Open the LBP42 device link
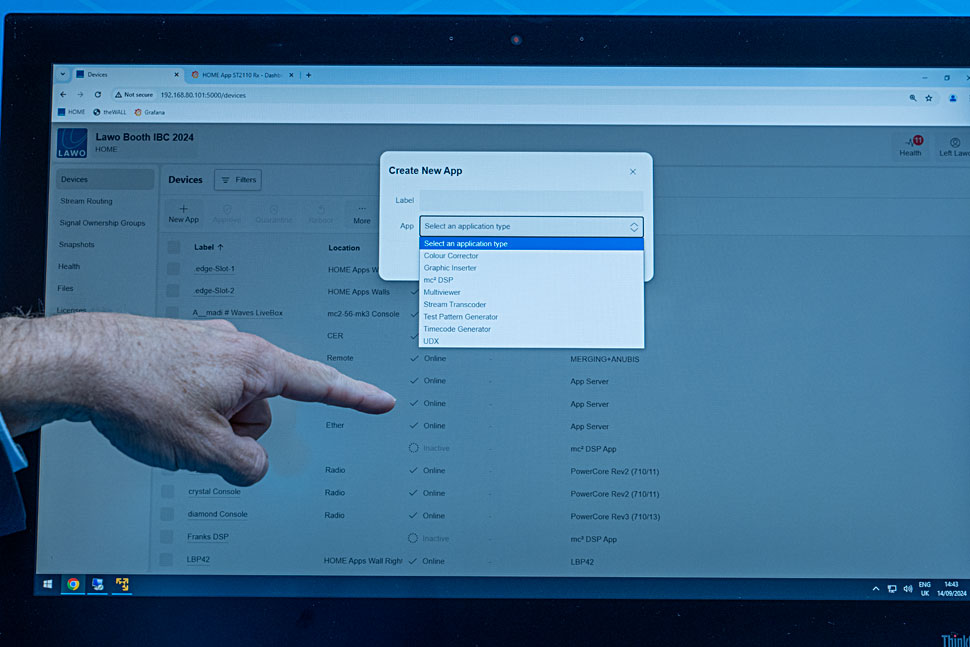Viewport: 970px width, 647px height. pos(198,559)
